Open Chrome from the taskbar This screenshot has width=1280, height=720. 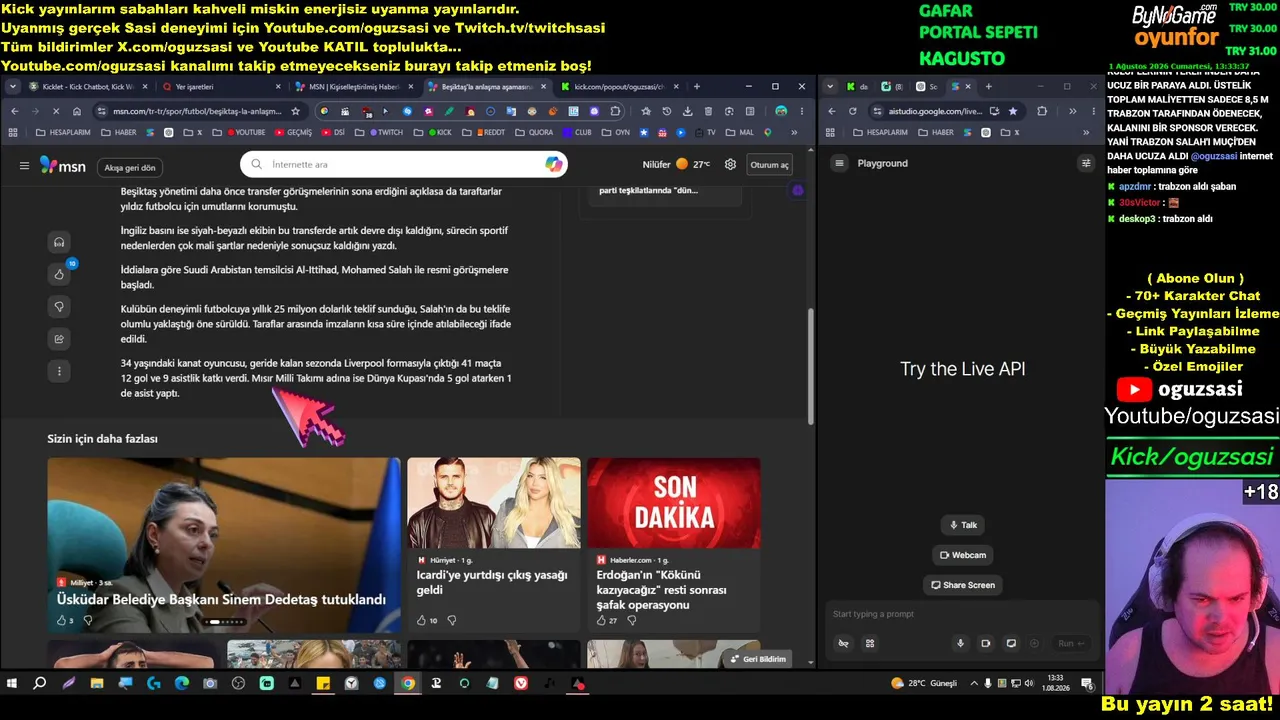pyautogui.click(x=408, y=684)
